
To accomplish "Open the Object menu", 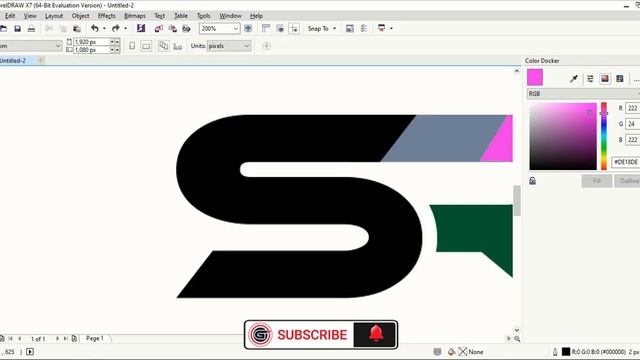I will pyautogui.click(x=80, y=16).
